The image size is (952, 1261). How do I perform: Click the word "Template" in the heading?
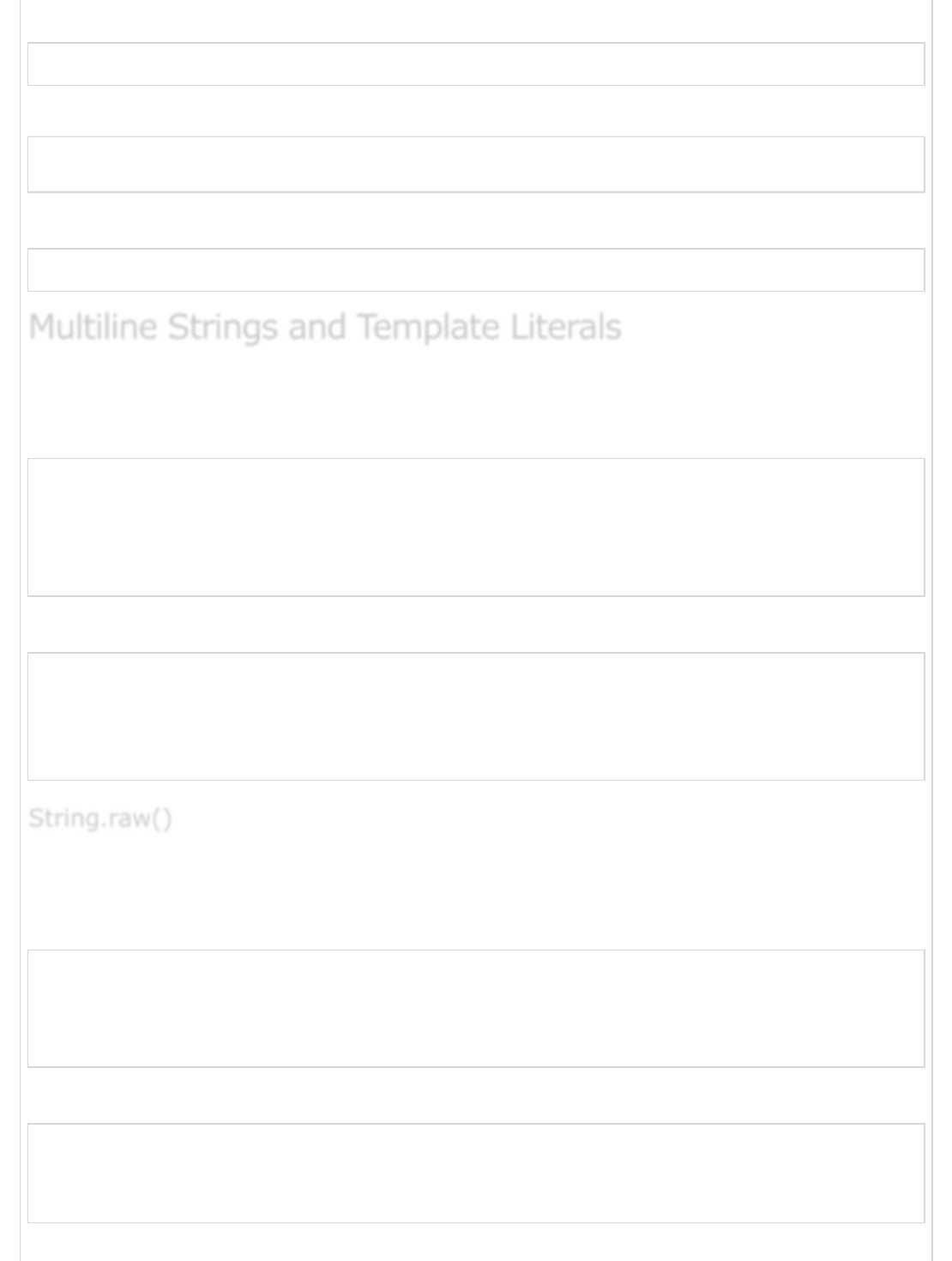point(428,328)
